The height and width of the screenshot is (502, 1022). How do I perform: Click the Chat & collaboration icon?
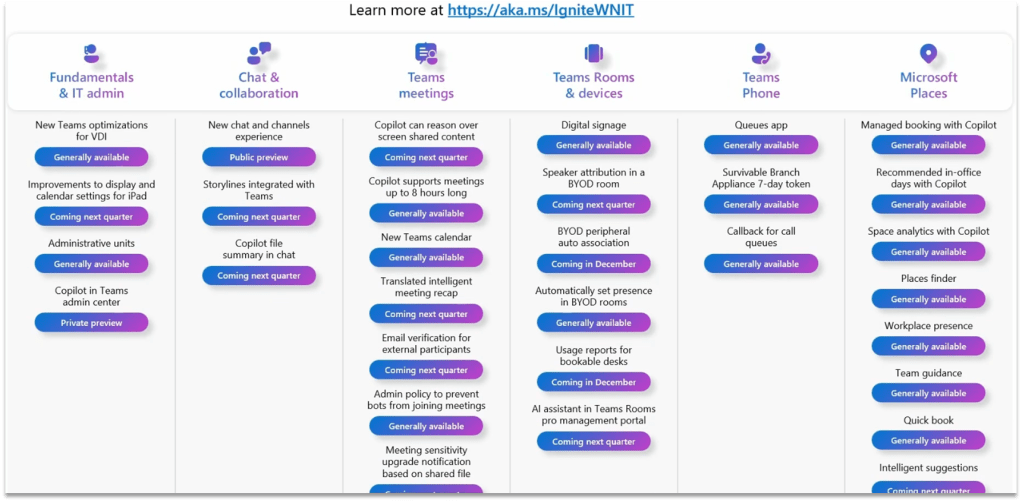click(x=259, y=53)
